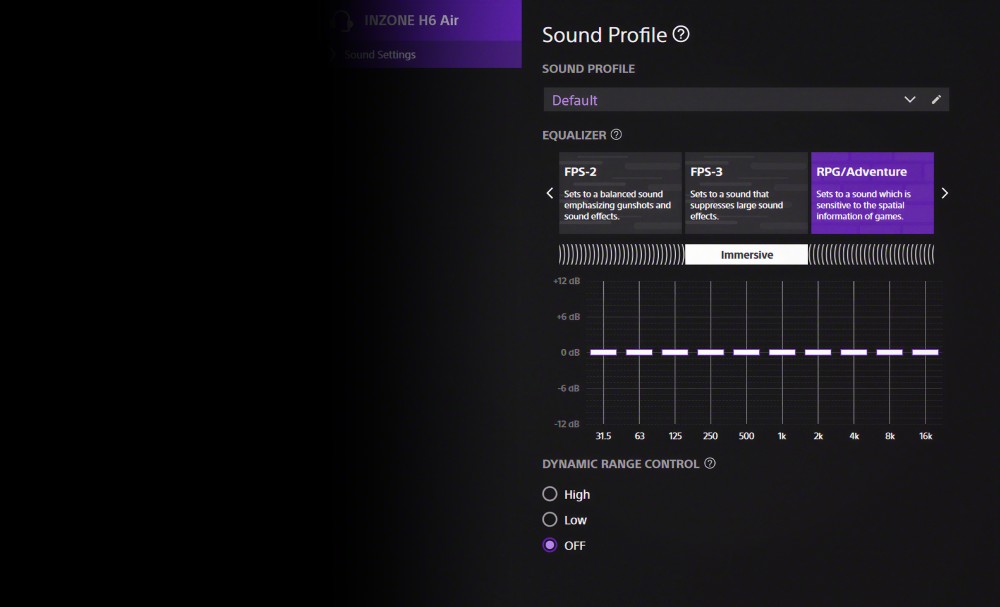The image size is (1000, 607).
Task: Click the help icon beside Sound Profile heading
Action: (x=681, y=35)
